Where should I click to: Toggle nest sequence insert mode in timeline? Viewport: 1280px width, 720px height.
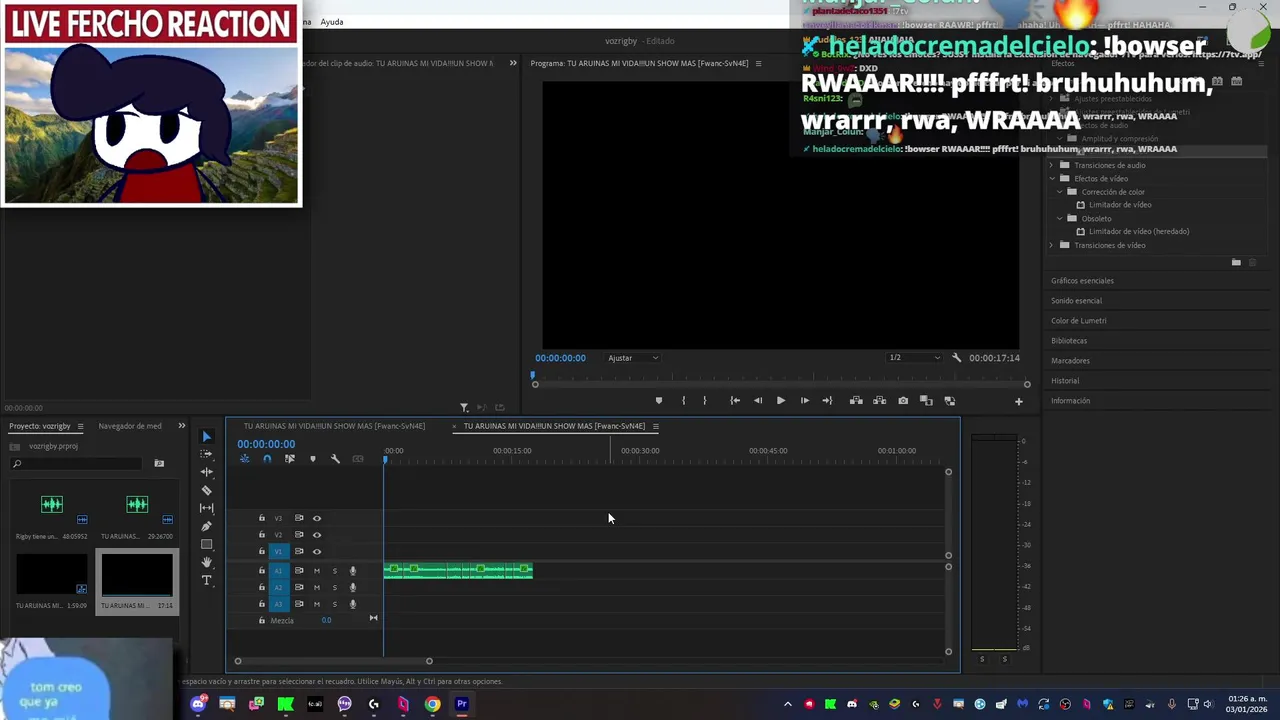pos(244,459)
